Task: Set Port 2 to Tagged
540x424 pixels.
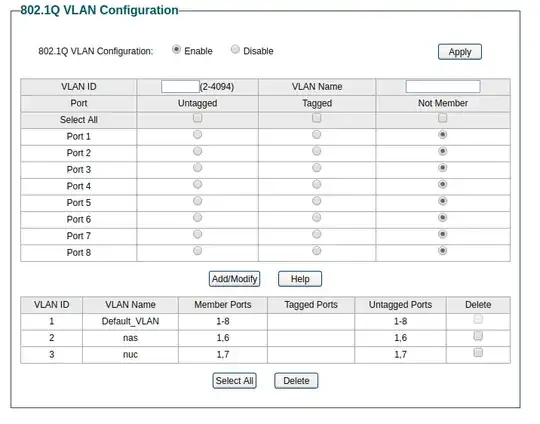Action: [316, 151]
